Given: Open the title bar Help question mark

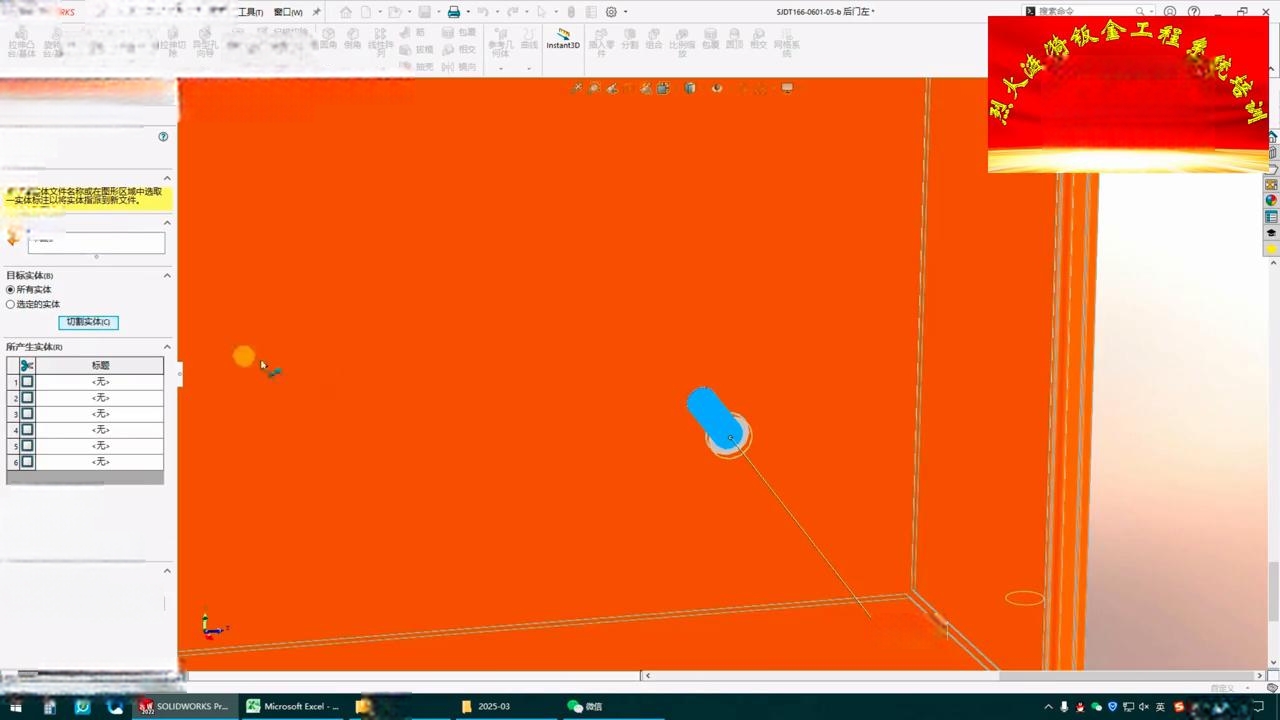Looking at the screenshot, I should click(1194, 12).
